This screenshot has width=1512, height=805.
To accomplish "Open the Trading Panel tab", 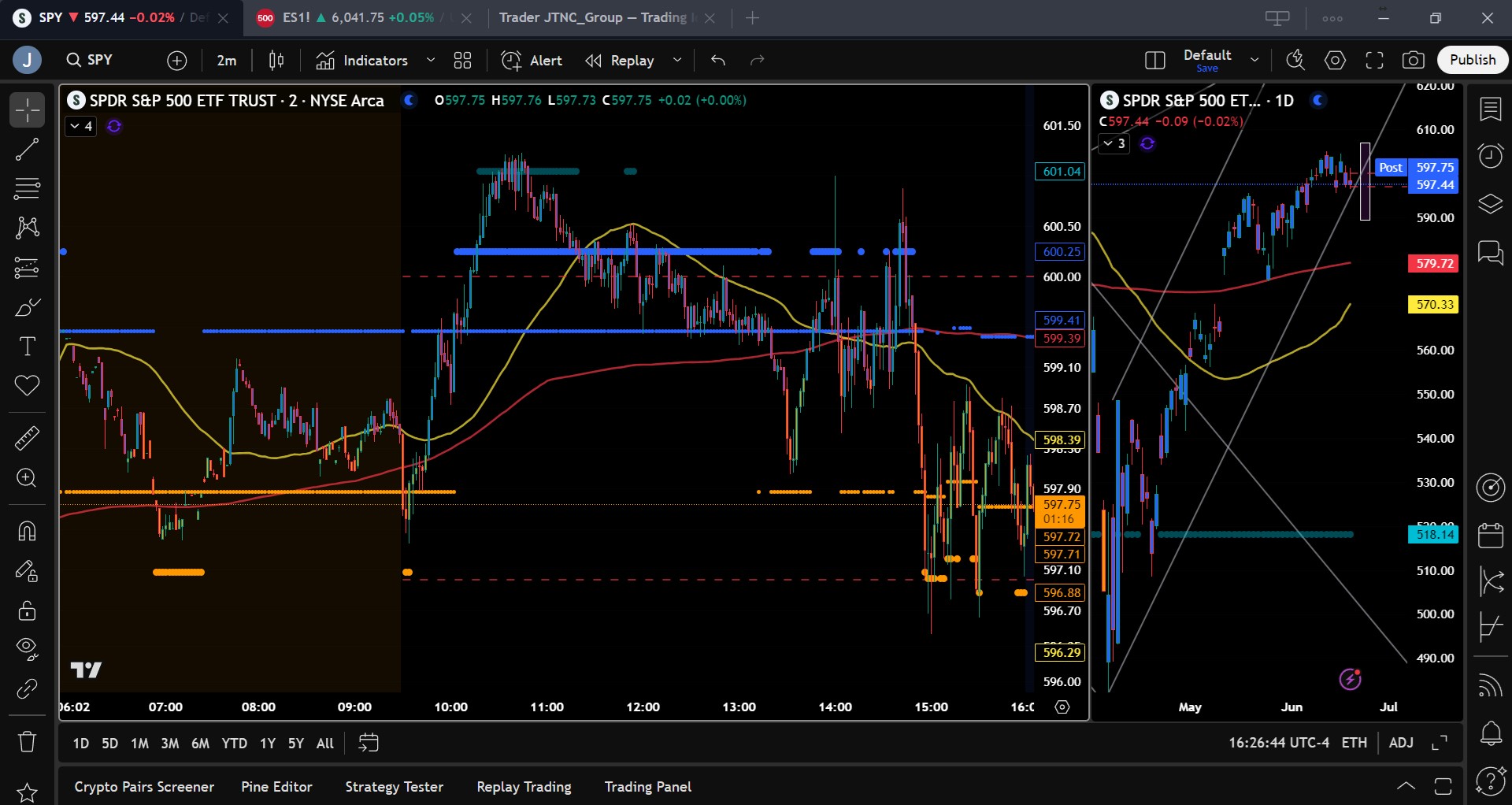I will coord(648,787).
